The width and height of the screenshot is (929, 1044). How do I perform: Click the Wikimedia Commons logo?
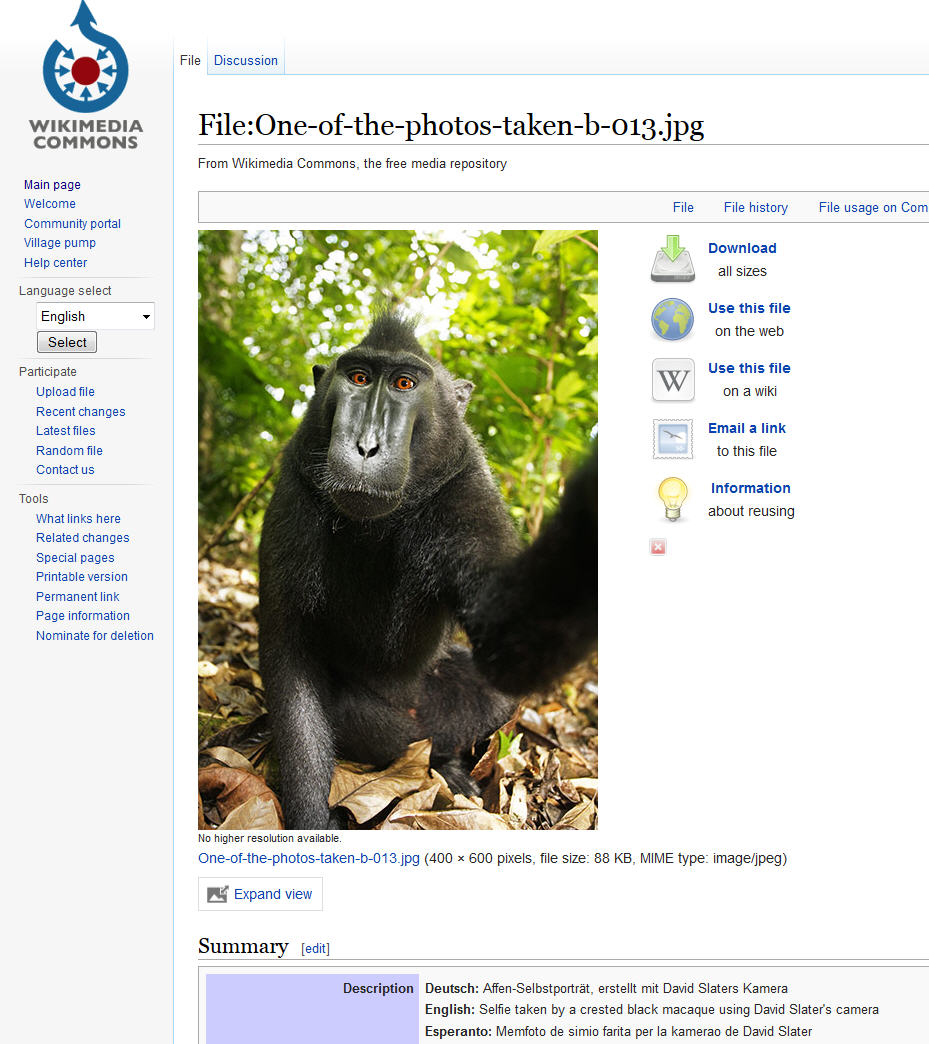[x=85, y=76]
